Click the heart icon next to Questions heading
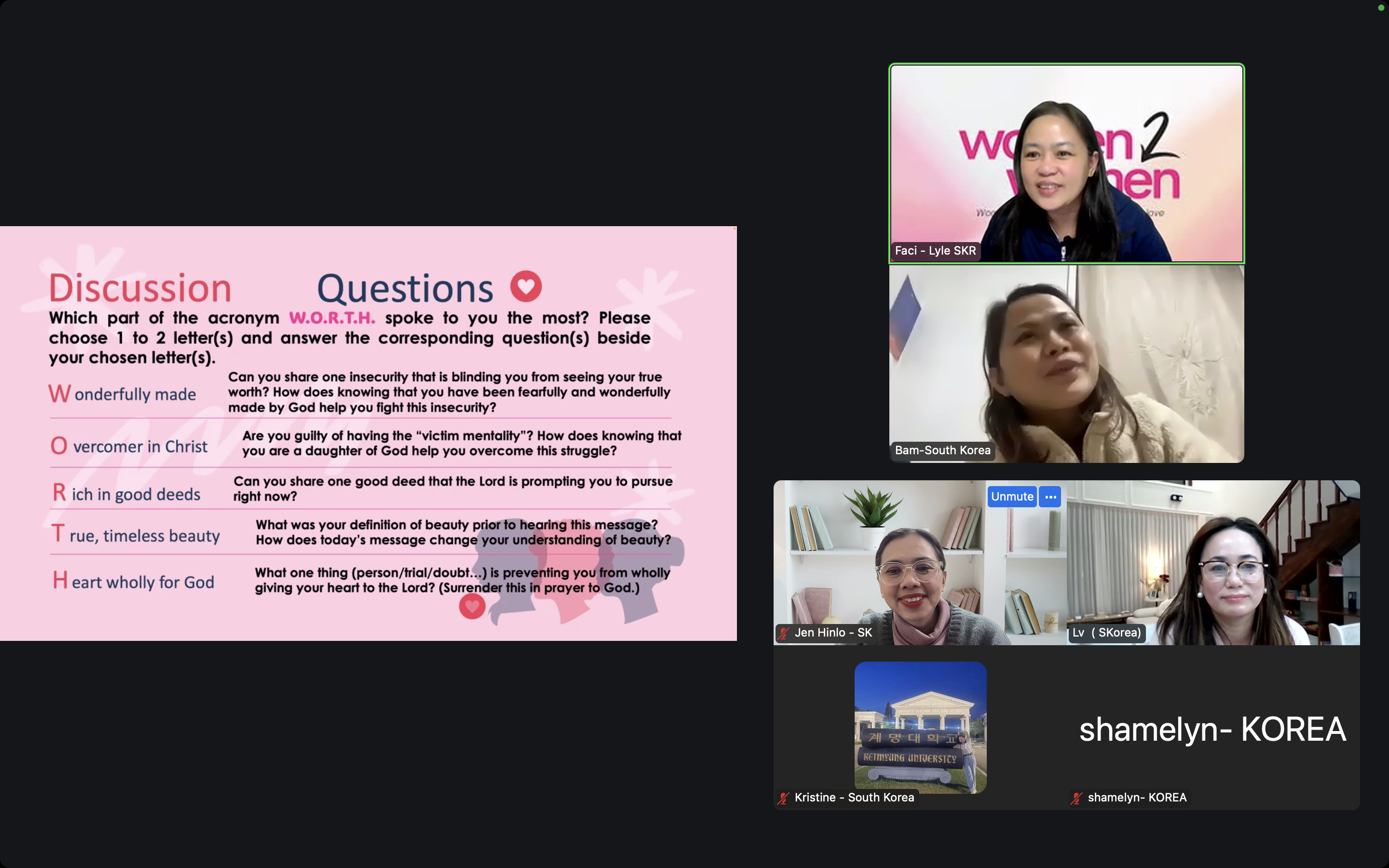The image size is (1389, 868). click(526, 286)
